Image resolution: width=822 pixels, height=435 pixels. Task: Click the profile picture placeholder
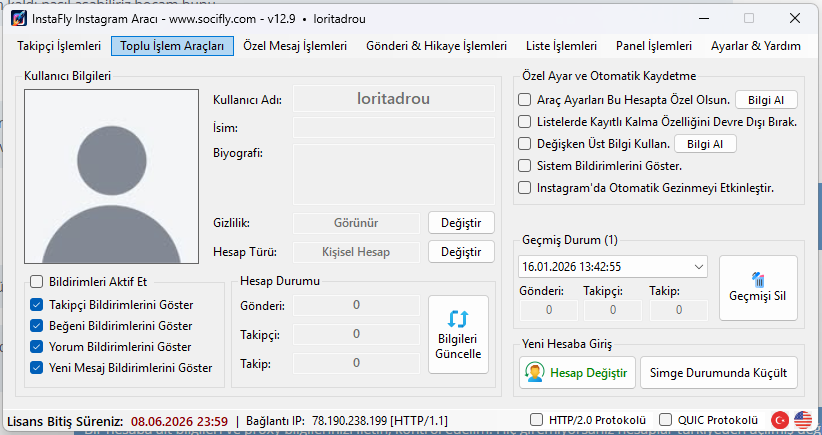111,176
